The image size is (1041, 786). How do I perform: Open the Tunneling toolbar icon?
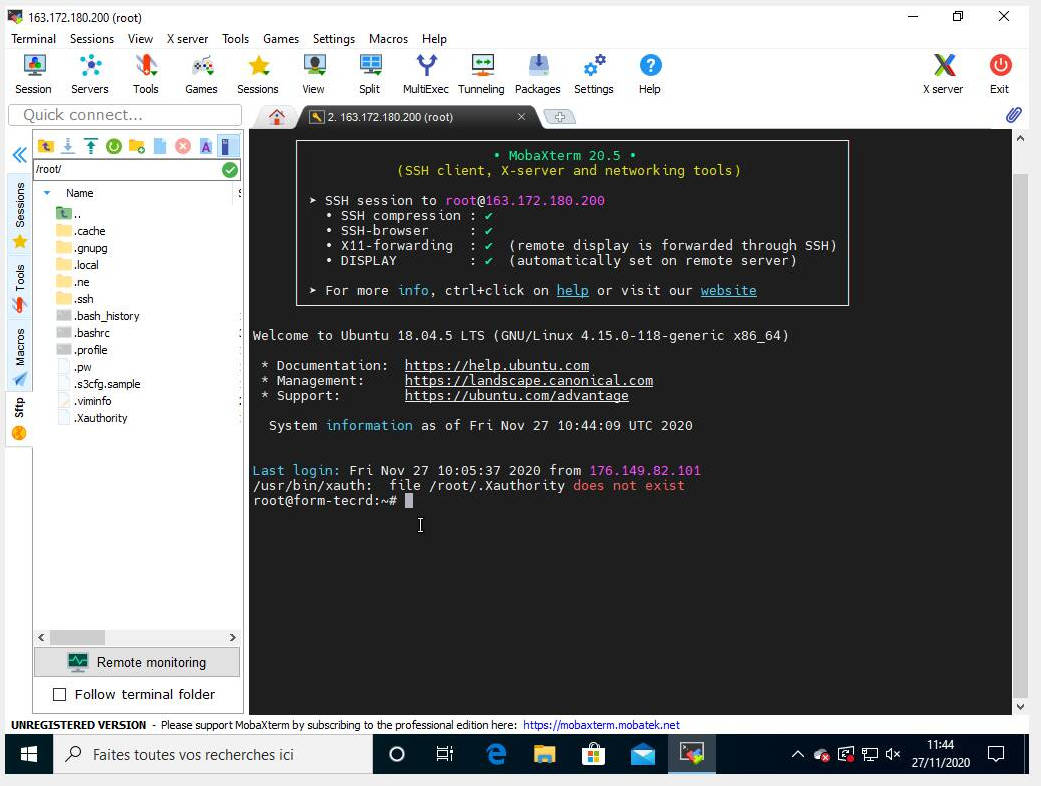point(481,74)
